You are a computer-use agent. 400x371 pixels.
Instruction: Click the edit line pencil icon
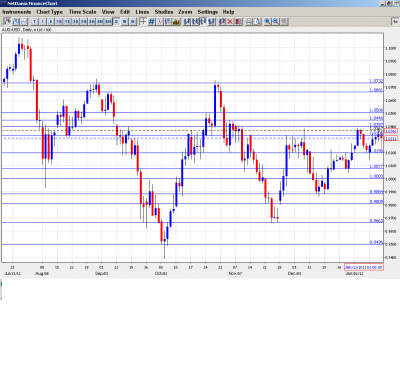pos(222,22)
